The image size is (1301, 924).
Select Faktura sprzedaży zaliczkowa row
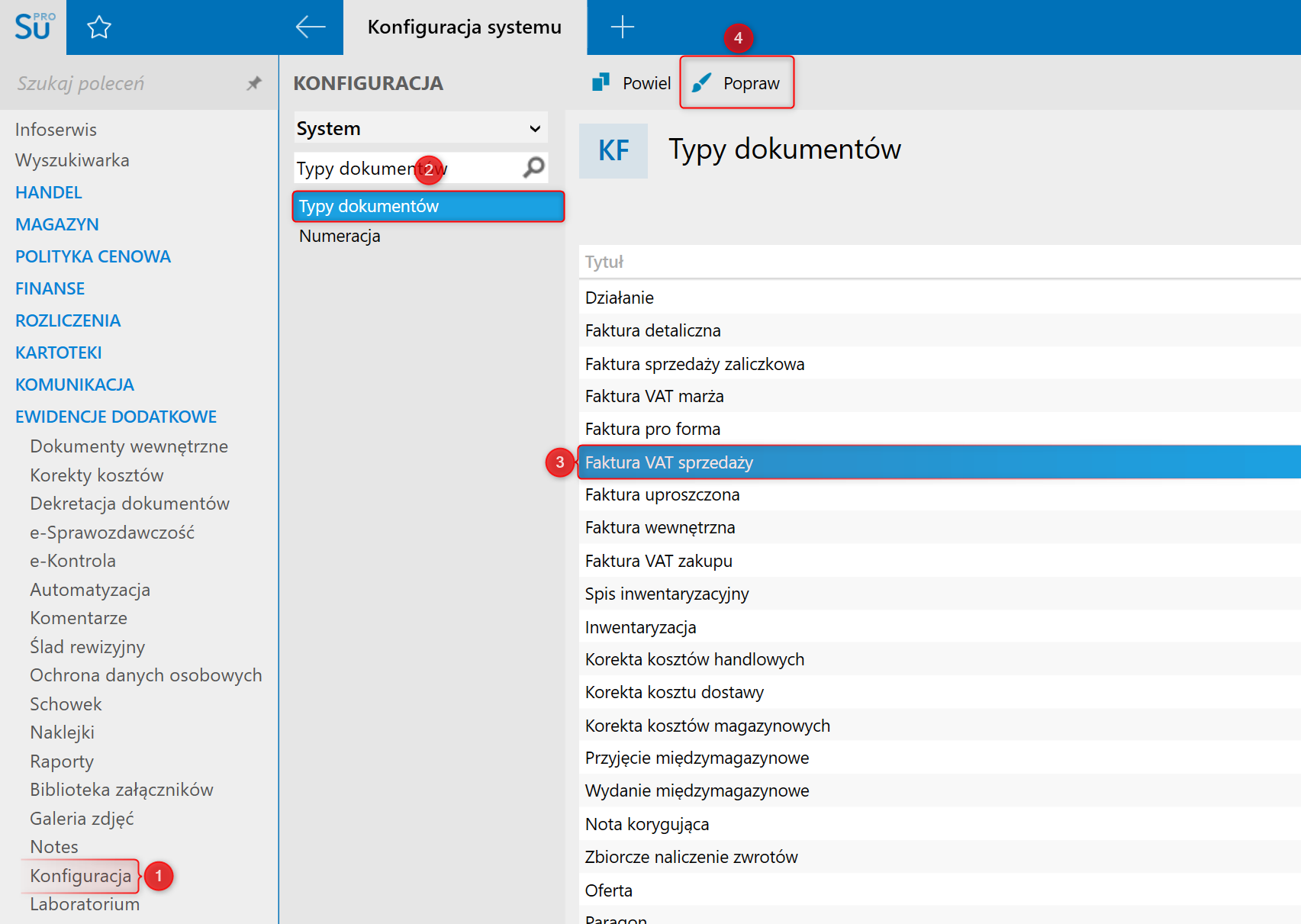[940, 364]
